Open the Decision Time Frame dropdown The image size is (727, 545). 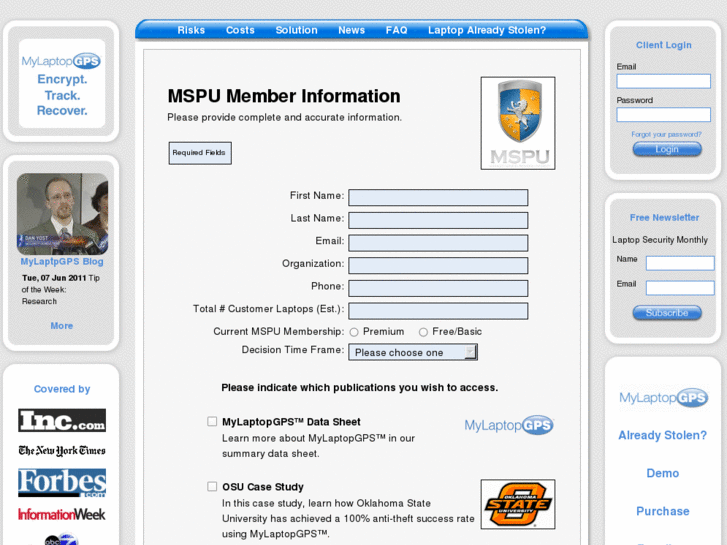pos(413,352)
